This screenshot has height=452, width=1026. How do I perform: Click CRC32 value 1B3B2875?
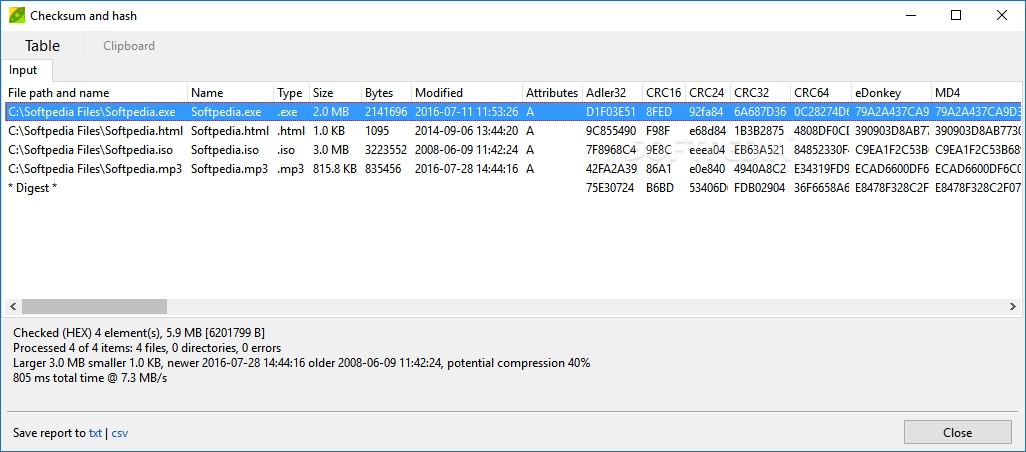click(758, 131)
